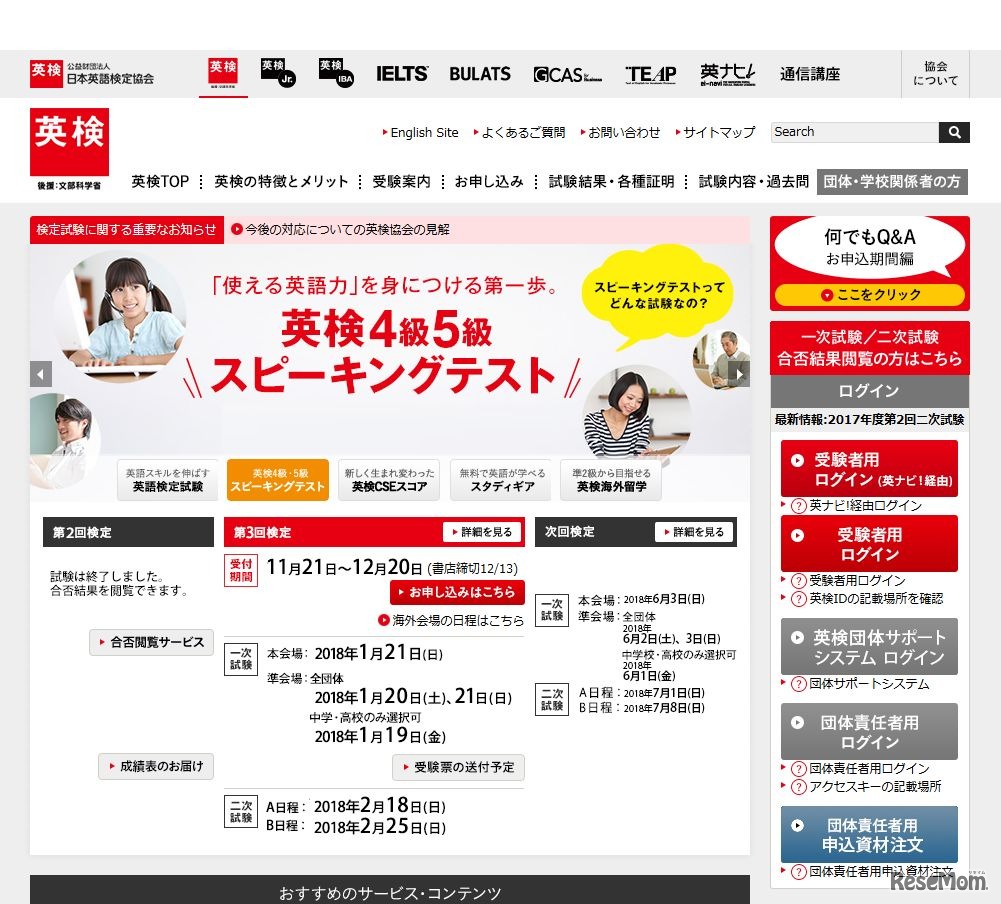Click the お申し込みはこちら button

pyautogui.click(x=458, y=592)
